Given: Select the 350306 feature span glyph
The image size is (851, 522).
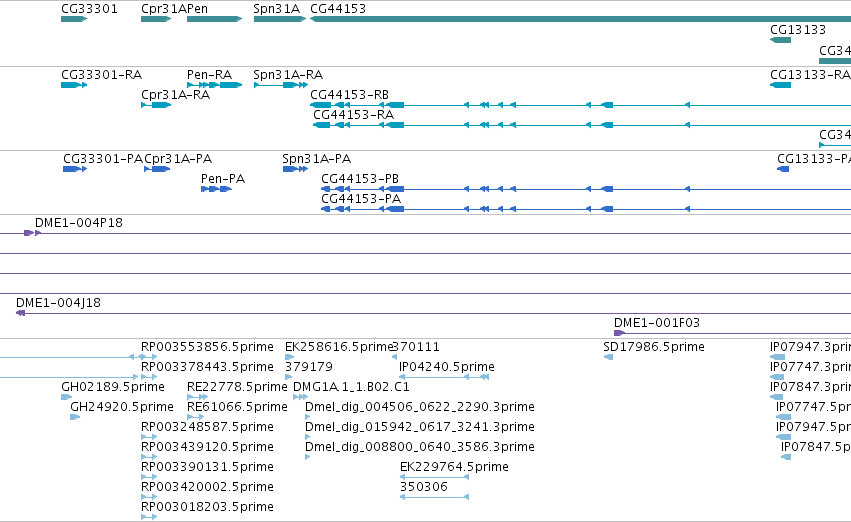Looking at the screenshot, I should [434, 497].
